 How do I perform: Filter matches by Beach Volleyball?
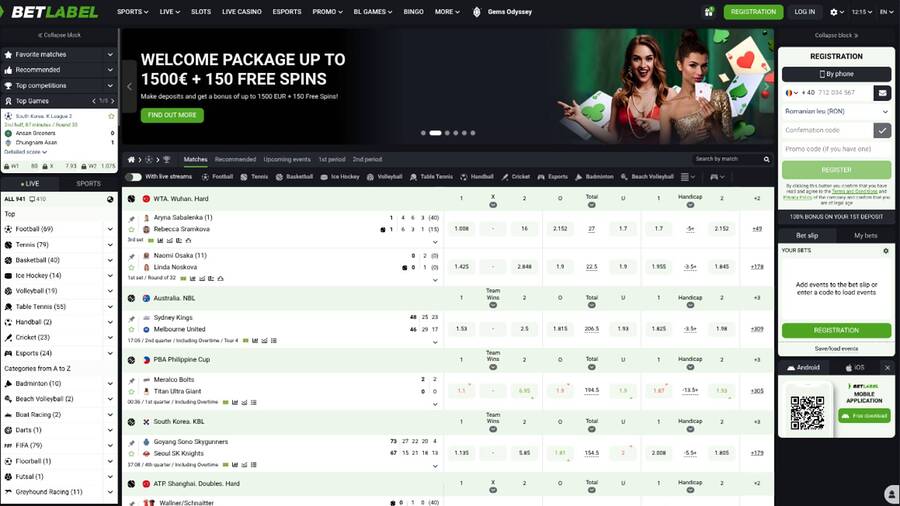point(646,177)
